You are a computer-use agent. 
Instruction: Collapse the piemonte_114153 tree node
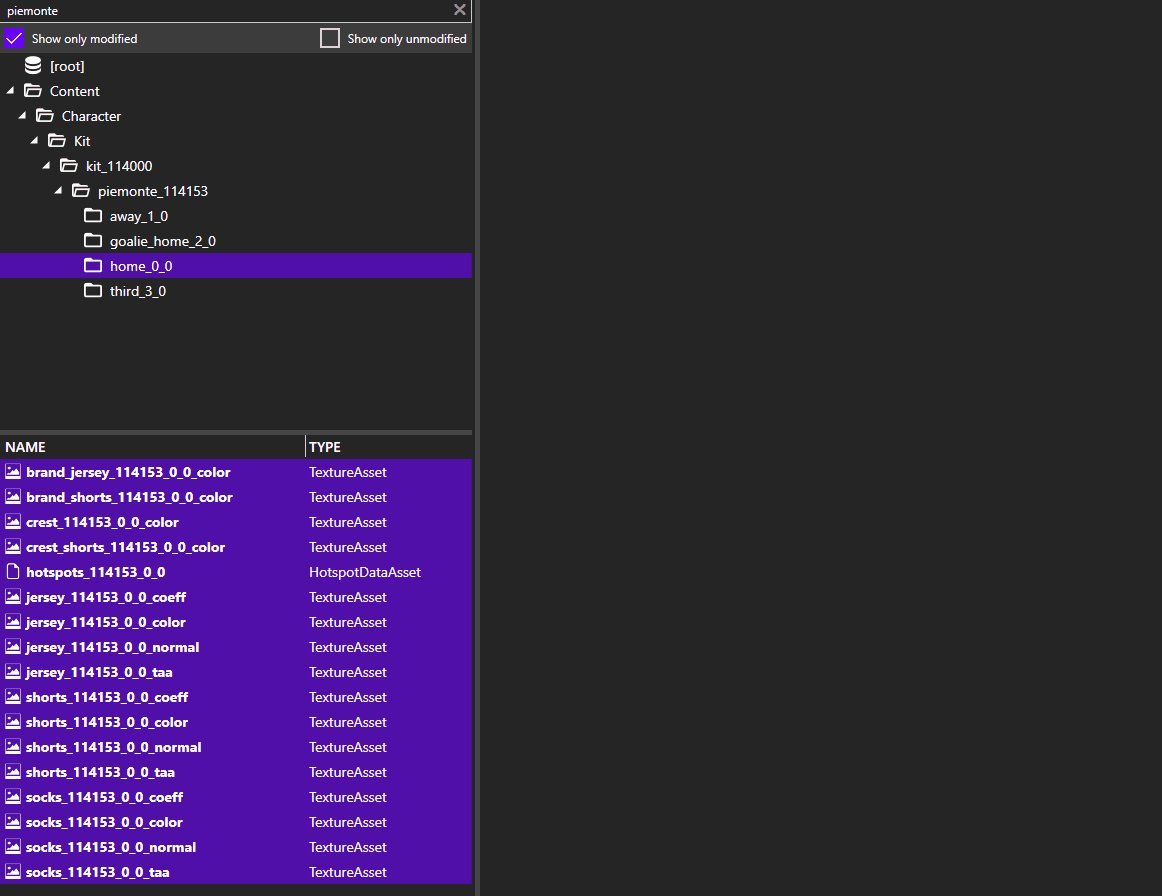click(57, 190)
